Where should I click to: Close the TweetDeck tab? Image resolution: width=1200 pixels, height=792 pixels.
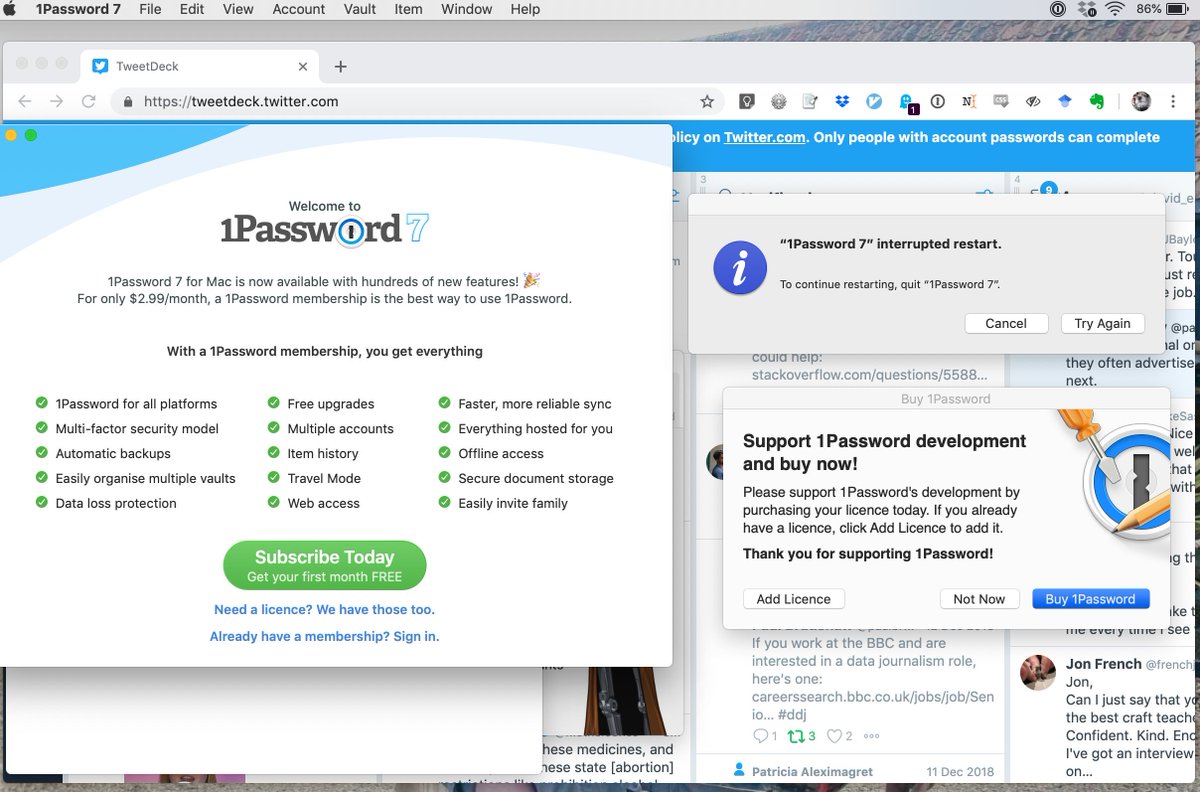(x=304, y=67)
